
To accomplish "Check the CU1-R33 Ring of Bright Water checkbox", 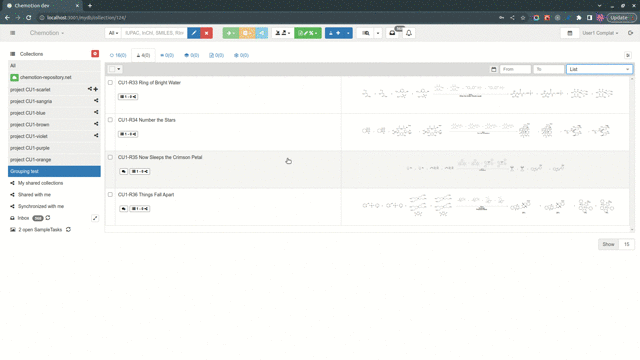I will [110, 82].
